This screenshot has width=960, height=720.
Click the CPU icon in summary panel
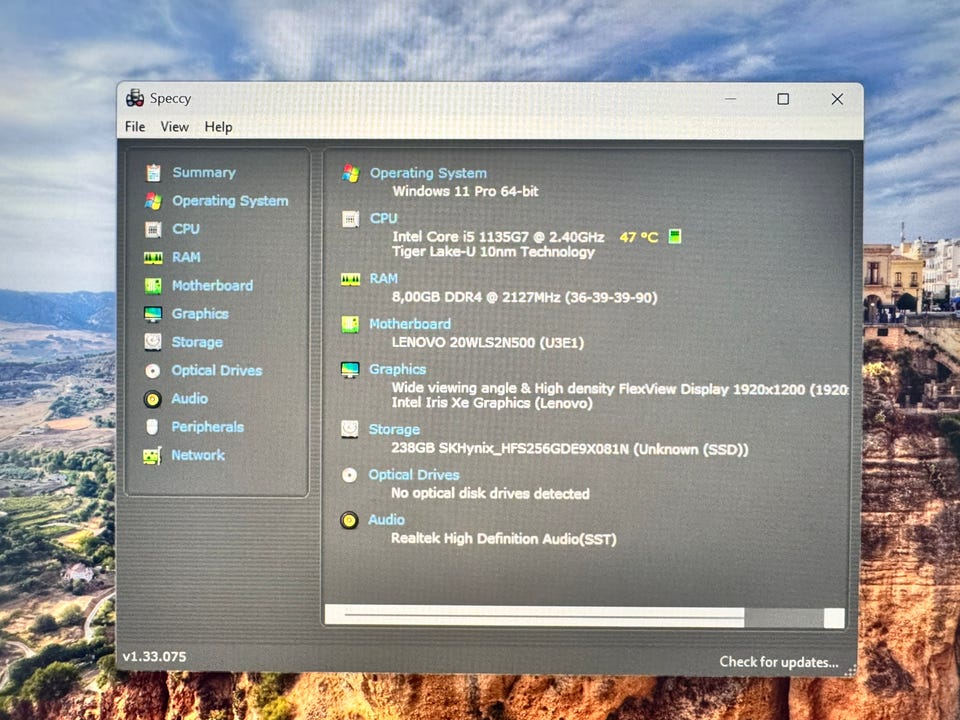350,219
